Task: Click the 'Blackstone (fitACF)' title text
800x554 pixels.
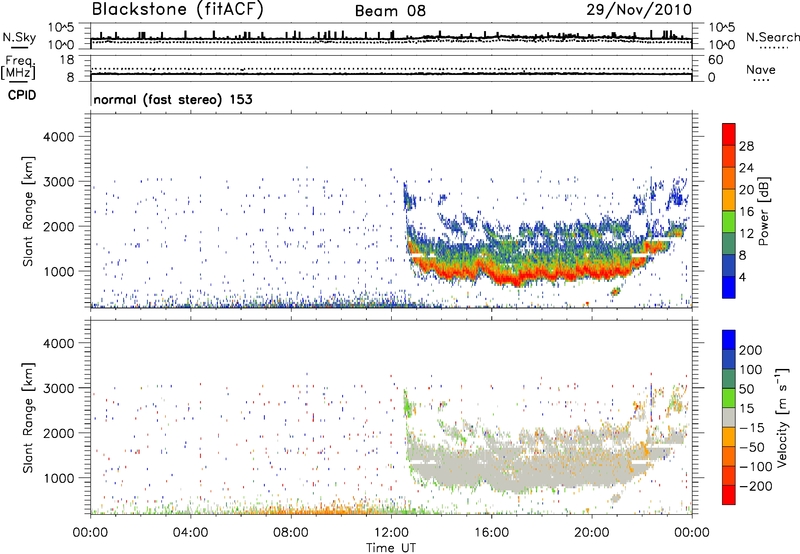Action: click(x=177, y=10)
